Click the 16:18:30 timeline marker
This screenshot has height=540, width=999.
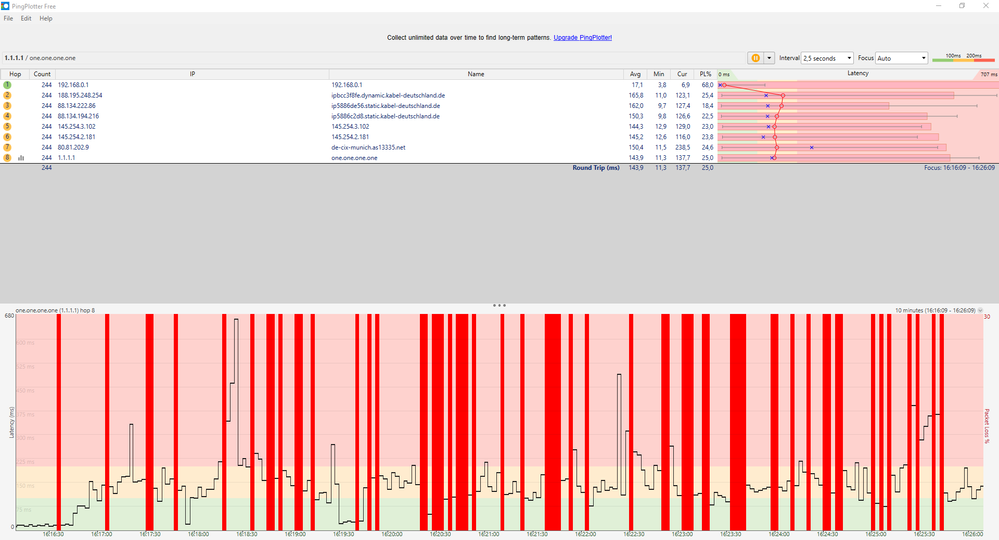pyautogui.click(x=246, y=534)
